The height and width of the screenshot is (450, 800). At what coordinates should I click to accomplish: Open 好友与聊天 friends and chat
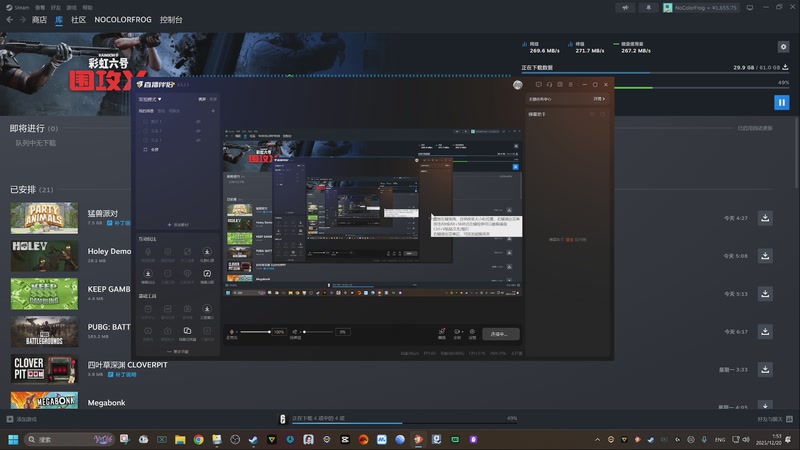click(x=774, y=419)
